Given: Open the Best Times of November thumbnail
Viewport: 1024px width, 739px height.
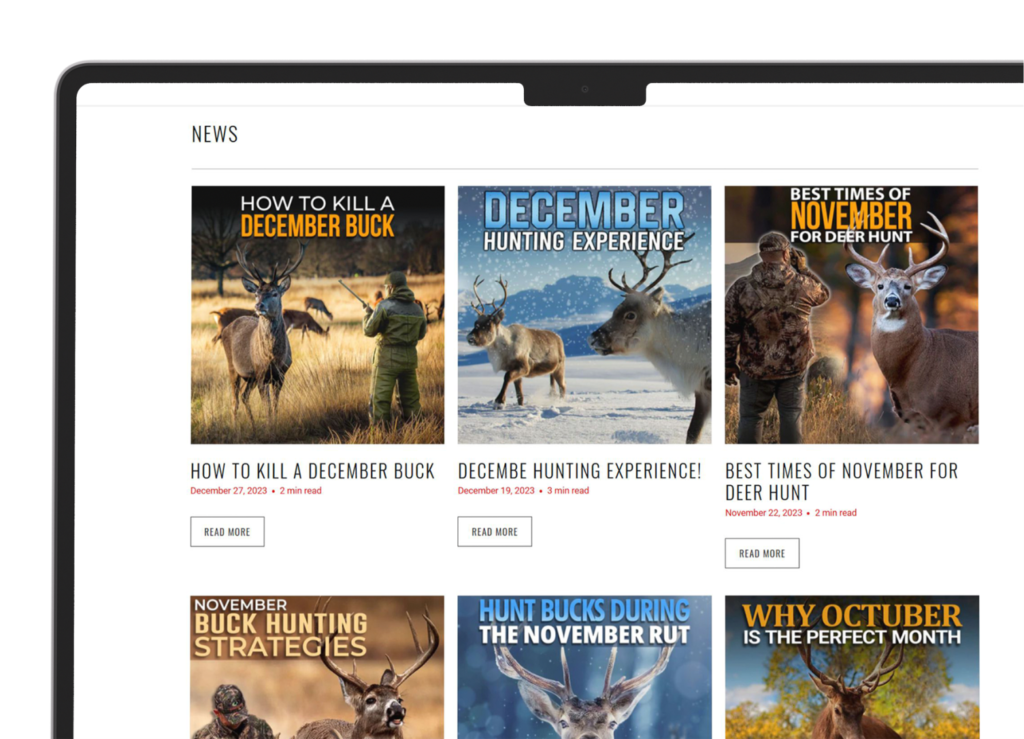Looking at the screenshot, I should [852, 315].
